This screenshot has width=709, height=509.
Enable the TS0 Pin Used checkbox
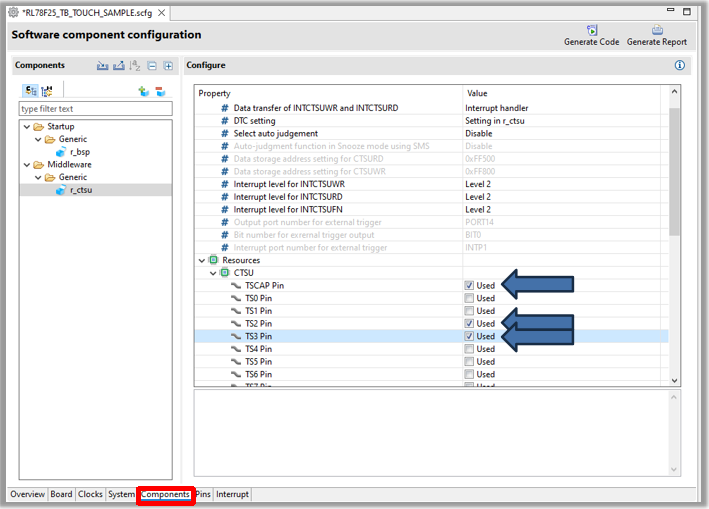(469, 298)
